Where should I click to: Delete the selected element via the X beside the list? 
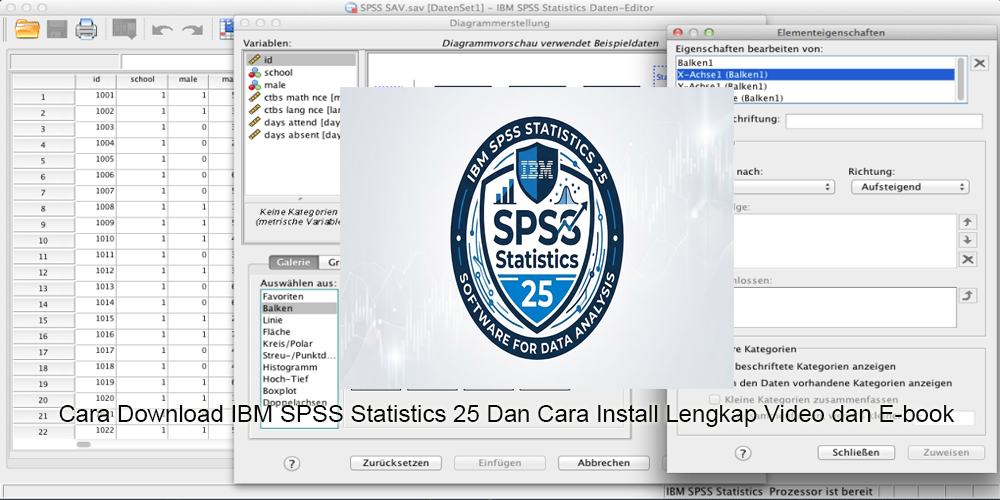point(980,63)
